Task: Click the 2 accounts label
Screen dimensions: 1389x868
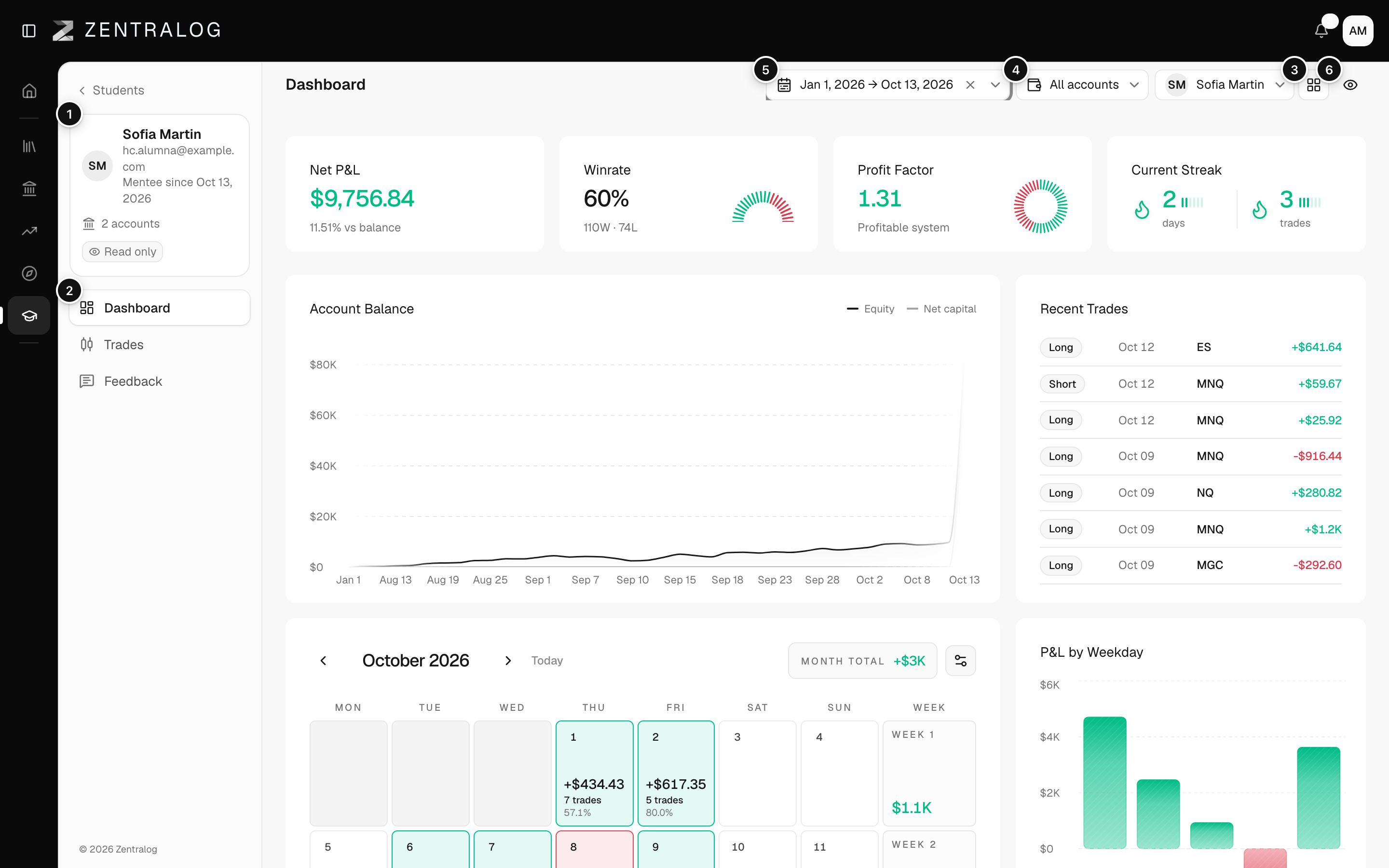Action: click(122, 224)
